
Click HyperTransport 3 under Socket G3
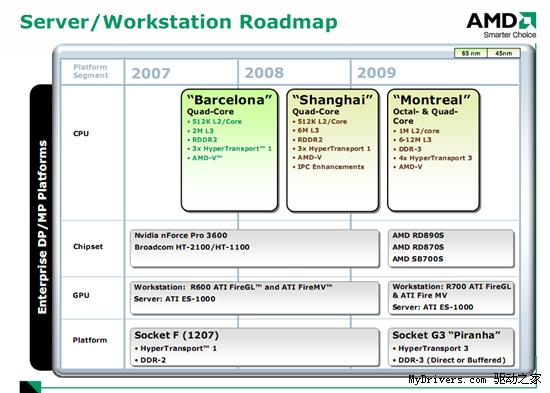431,348
